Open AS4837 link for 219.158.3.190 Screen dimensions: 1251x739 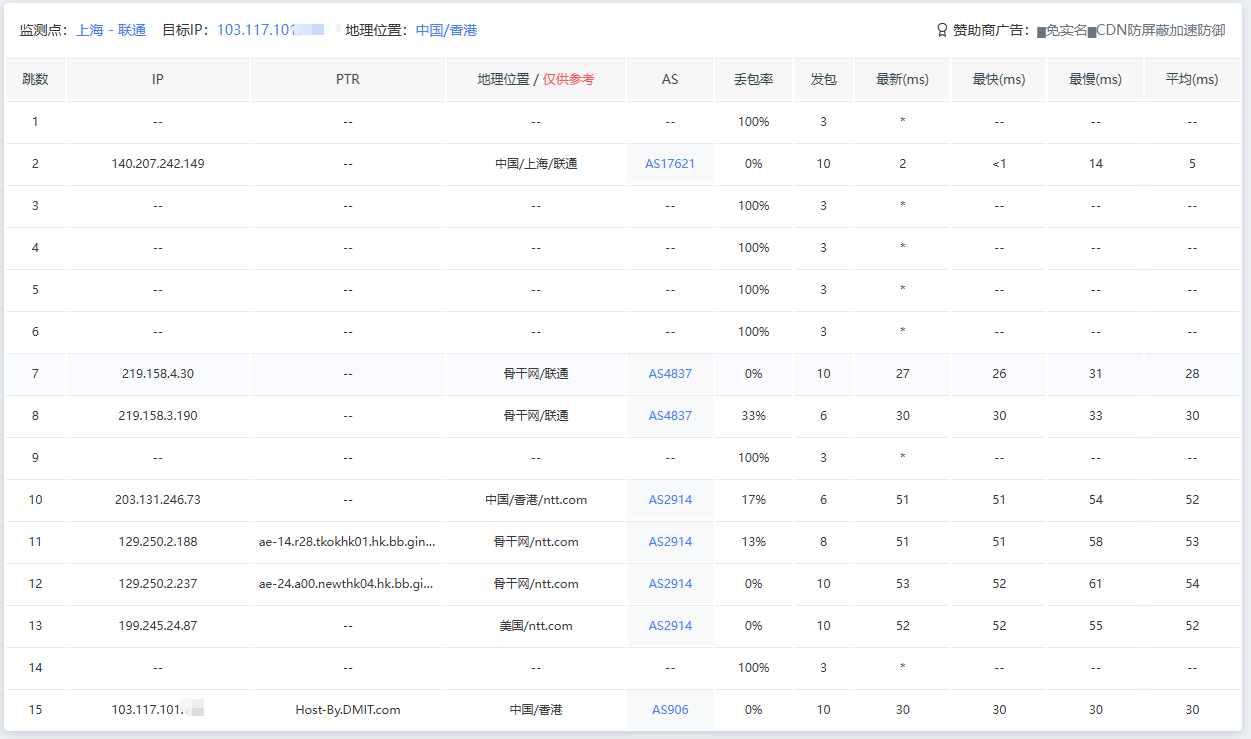coord(670,416)
